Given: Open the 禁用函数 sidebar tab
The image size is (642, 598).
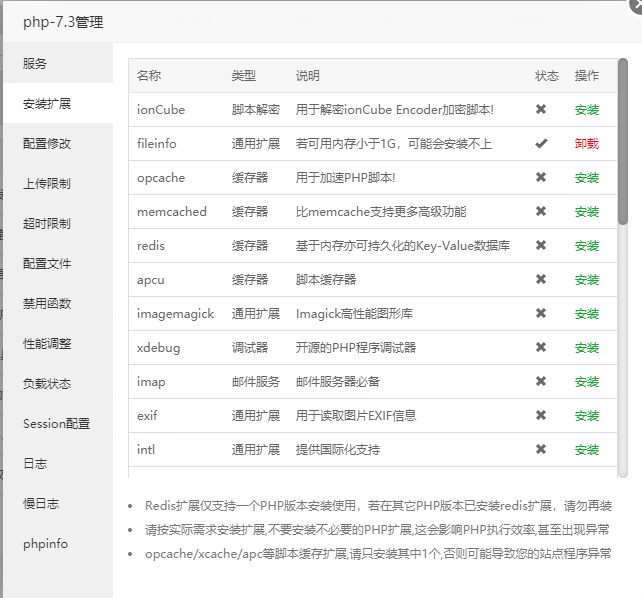Looking at the screenshot, I should [x=47, y=303].
